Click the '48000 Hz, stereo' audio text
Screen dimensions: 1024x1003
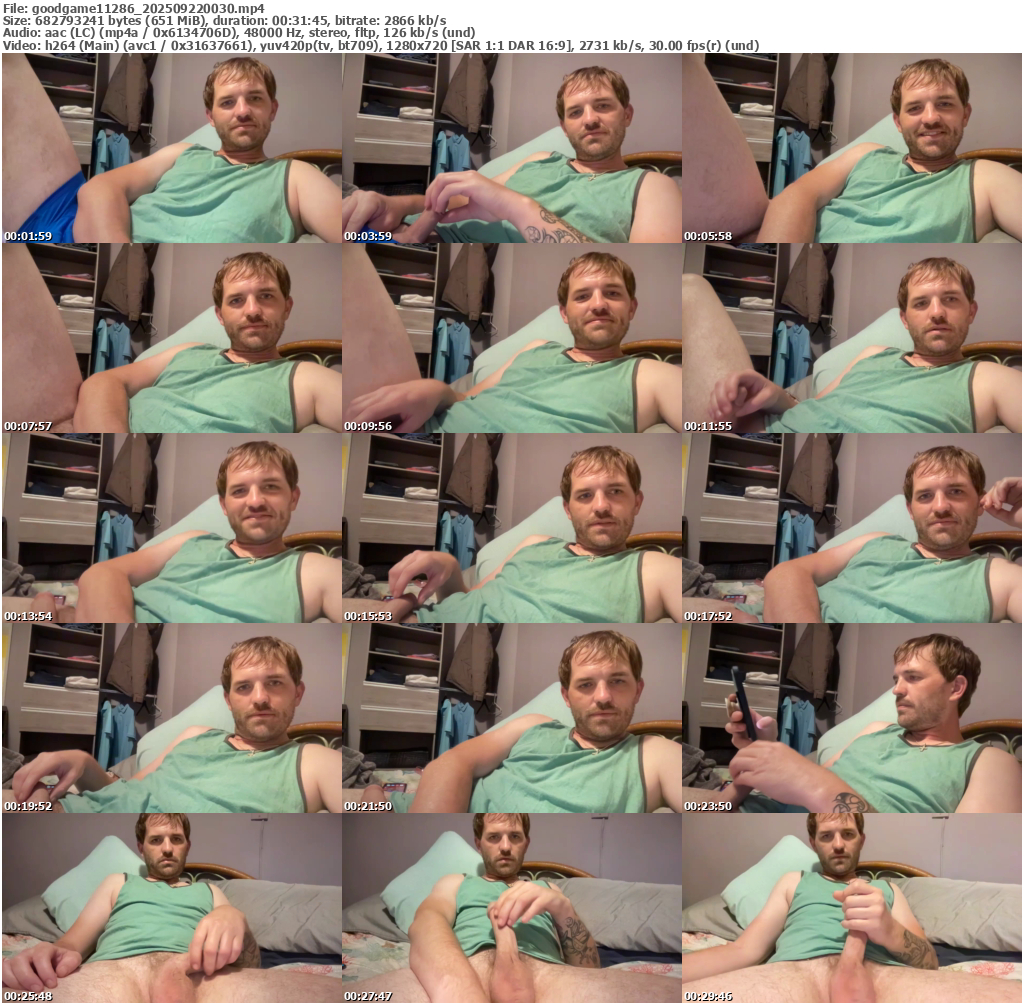coord(293,33)
